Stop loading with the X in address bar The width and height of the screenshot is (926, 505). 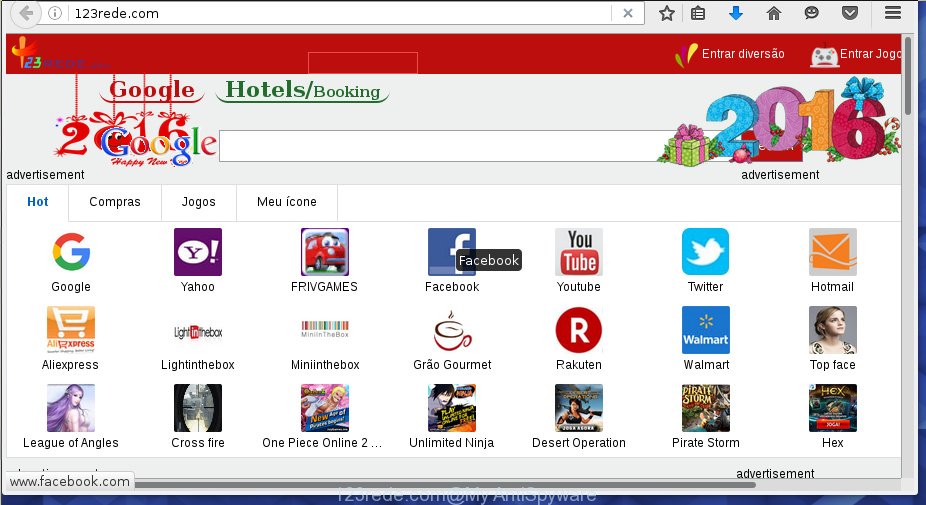coord(628,13)
